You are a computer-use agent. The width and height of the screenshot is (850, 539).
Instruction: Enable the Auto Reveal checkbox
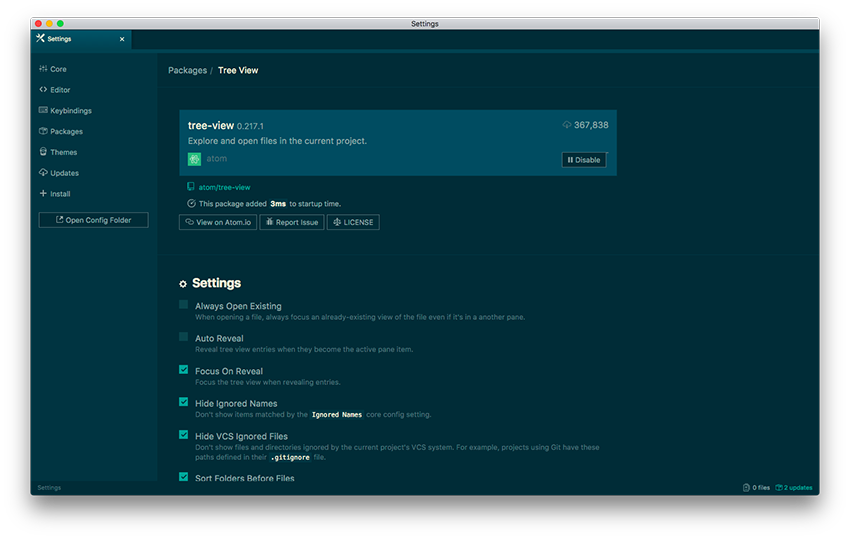tap(184, 337)
